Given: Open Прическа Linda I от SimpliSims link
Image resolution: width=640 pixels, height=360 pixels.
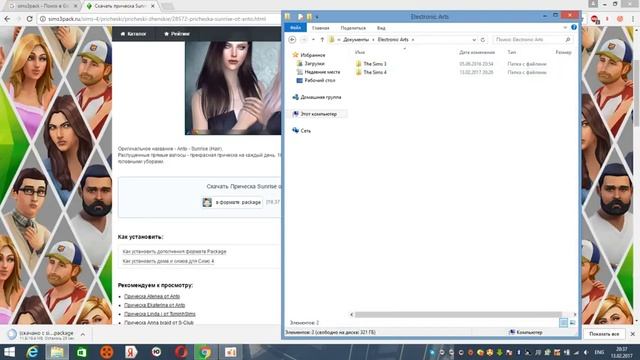Looking at the screenshot, I should click(x=160, y=314).
